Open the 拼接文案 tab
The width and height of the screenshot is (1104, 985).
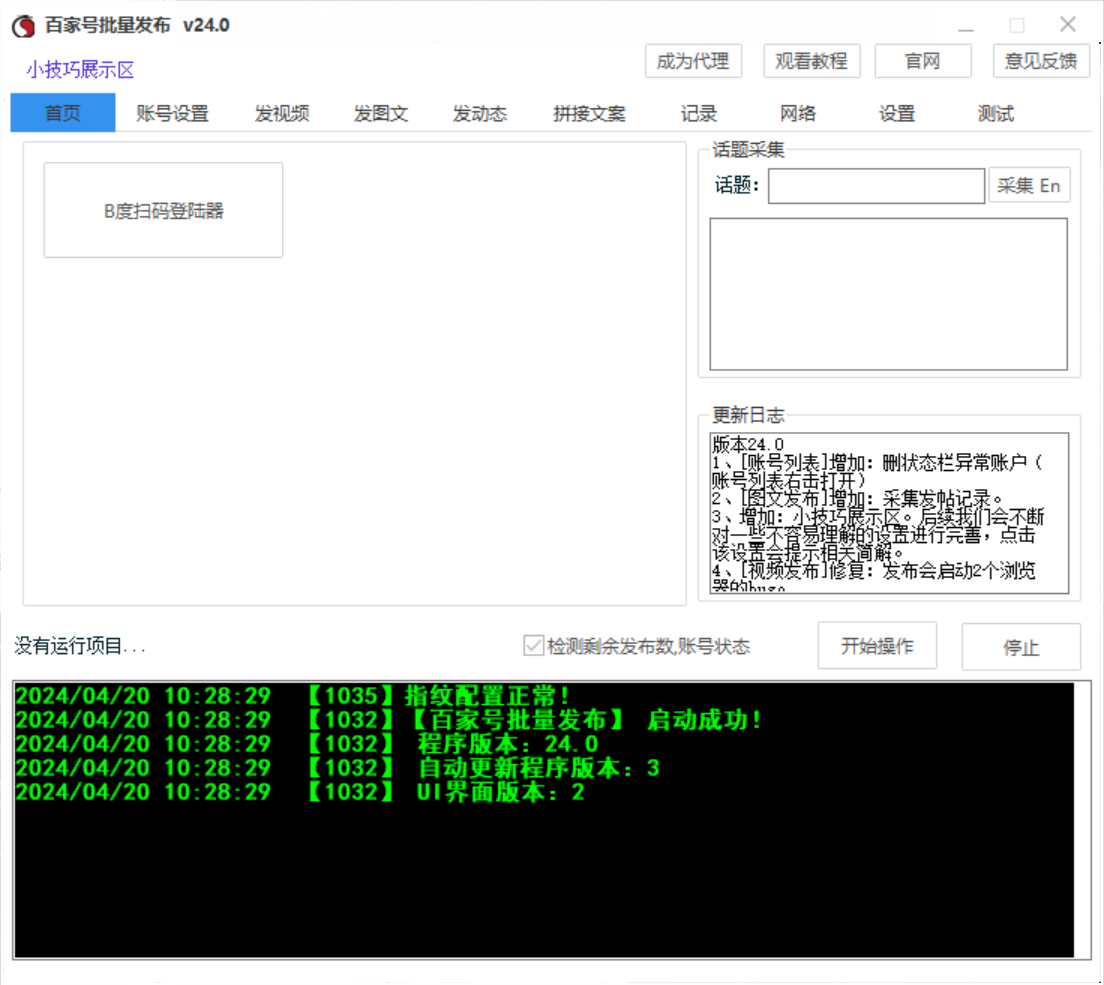coord(589,113)
